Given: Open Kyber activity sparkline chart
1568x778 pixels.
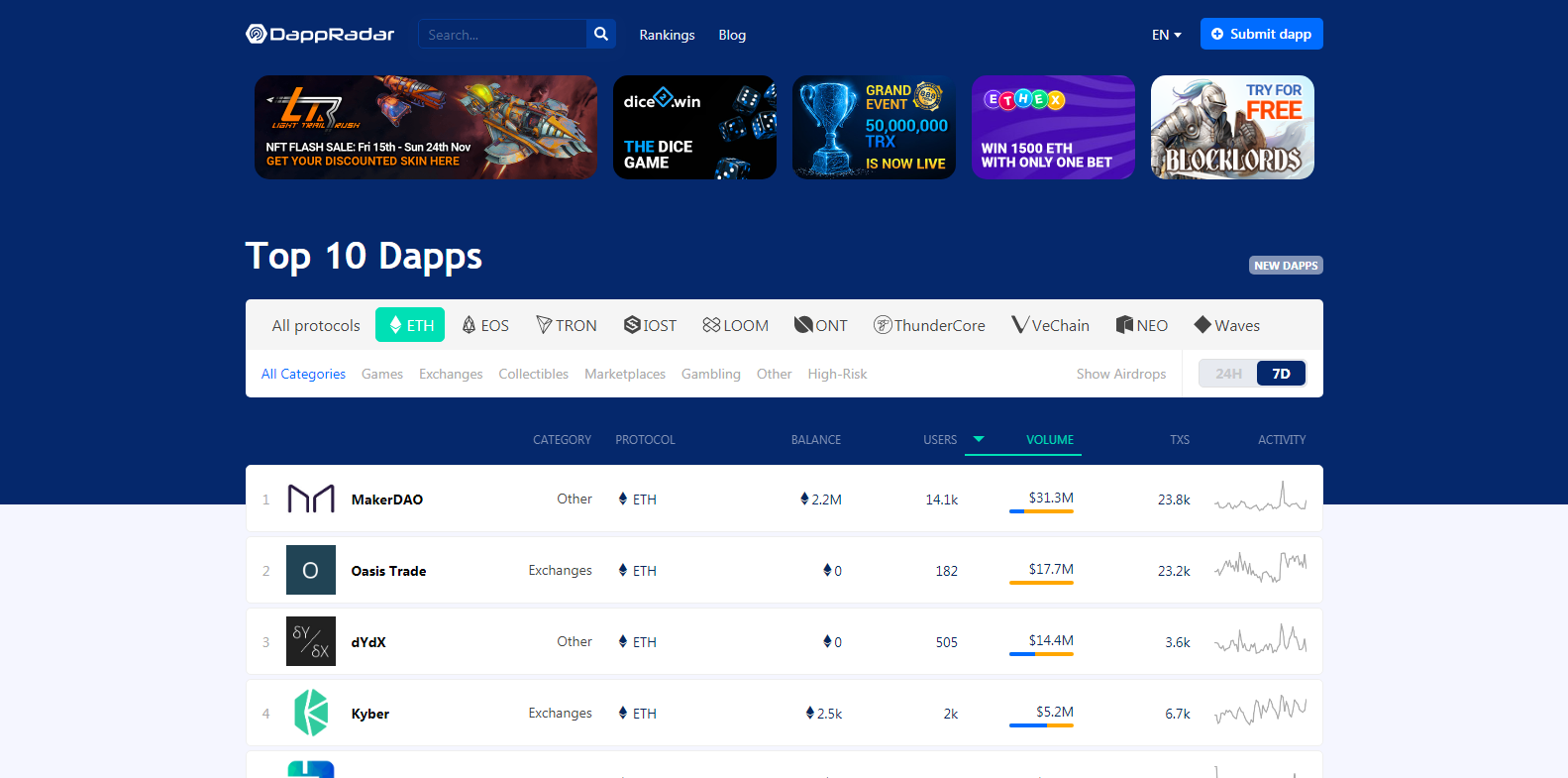Looking at the screenshot, I should [1261, 710].
